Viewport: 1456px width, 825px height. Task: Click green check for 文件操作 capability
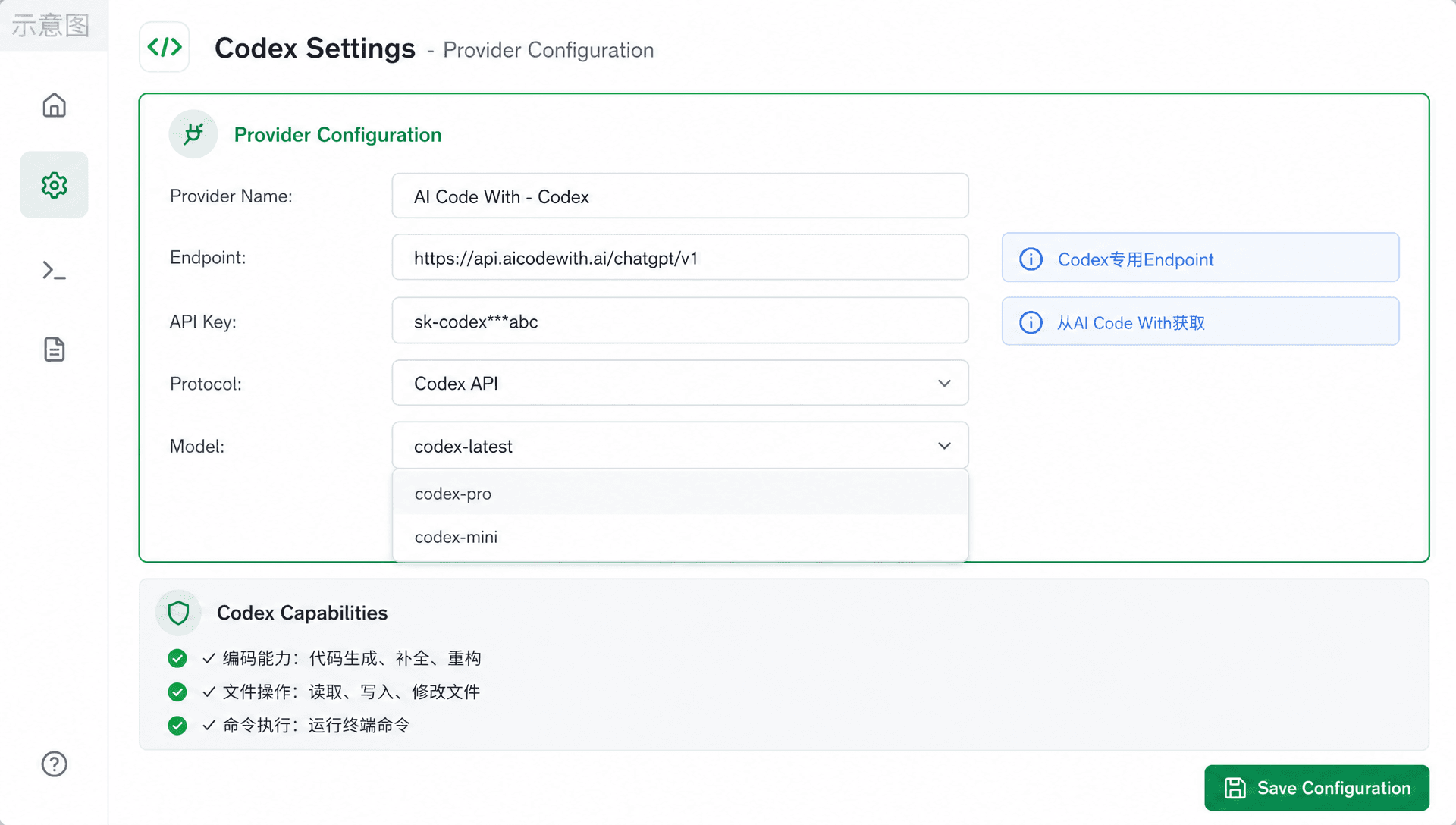click(177, 692)
